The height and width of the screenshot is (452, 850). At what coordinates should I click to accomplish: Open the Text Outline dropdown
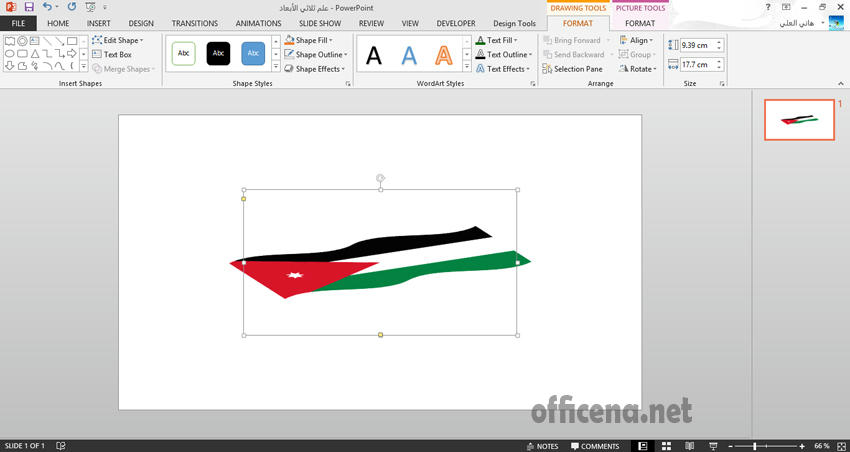coord(504,55)
